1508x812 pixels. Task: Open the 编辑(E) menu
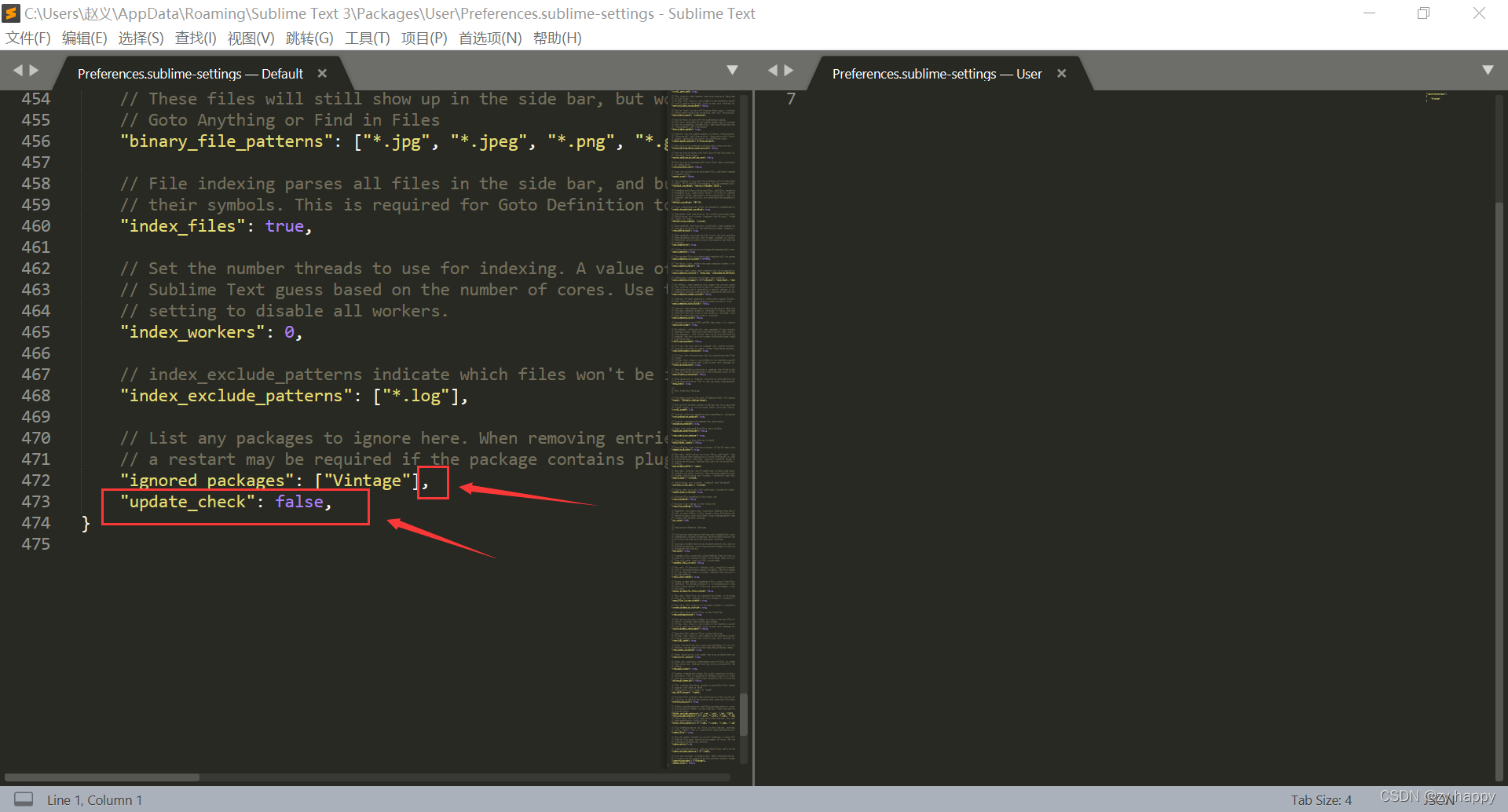84,38
